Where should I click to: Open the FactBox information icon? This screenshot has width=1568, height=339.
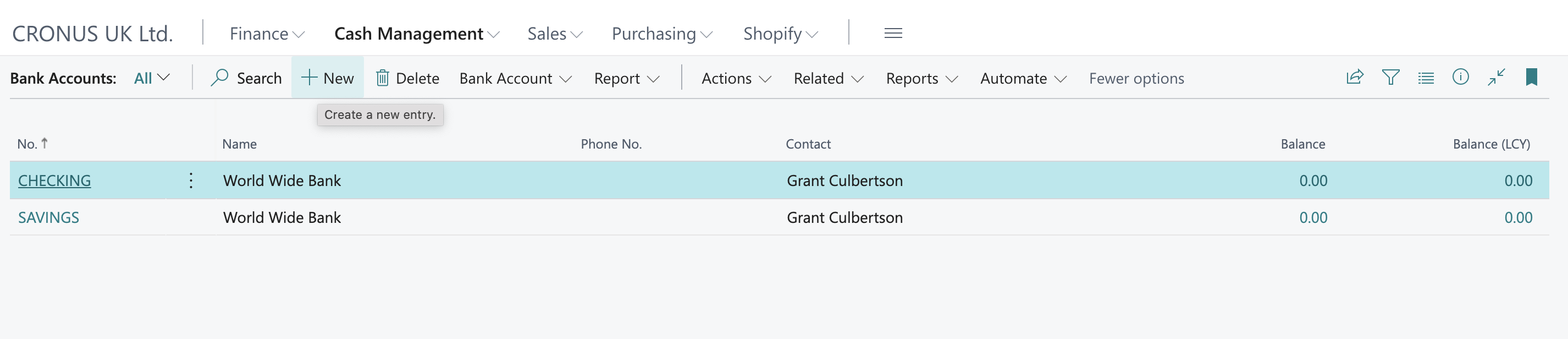click(1460, 77)
